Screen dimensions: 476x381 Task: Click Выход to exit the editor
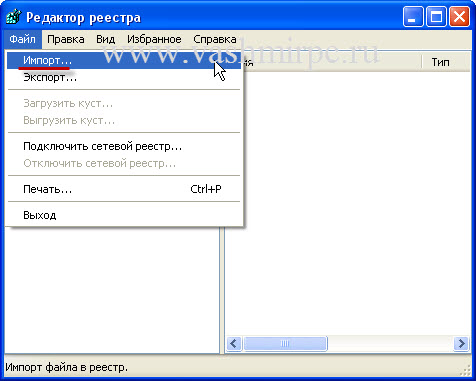pyautogui.click(x=124, y=215)
